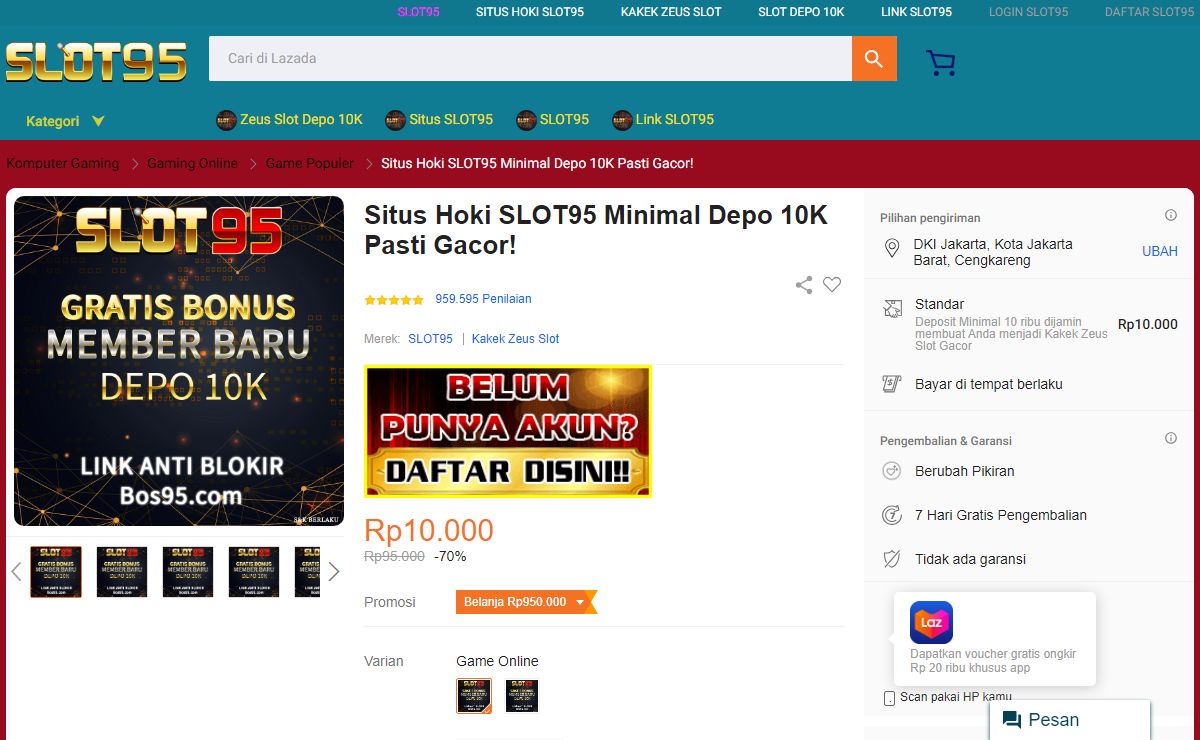1200x740 pixels.
Task: Click the Standar delivery box icon
Action: coord(893,309)
